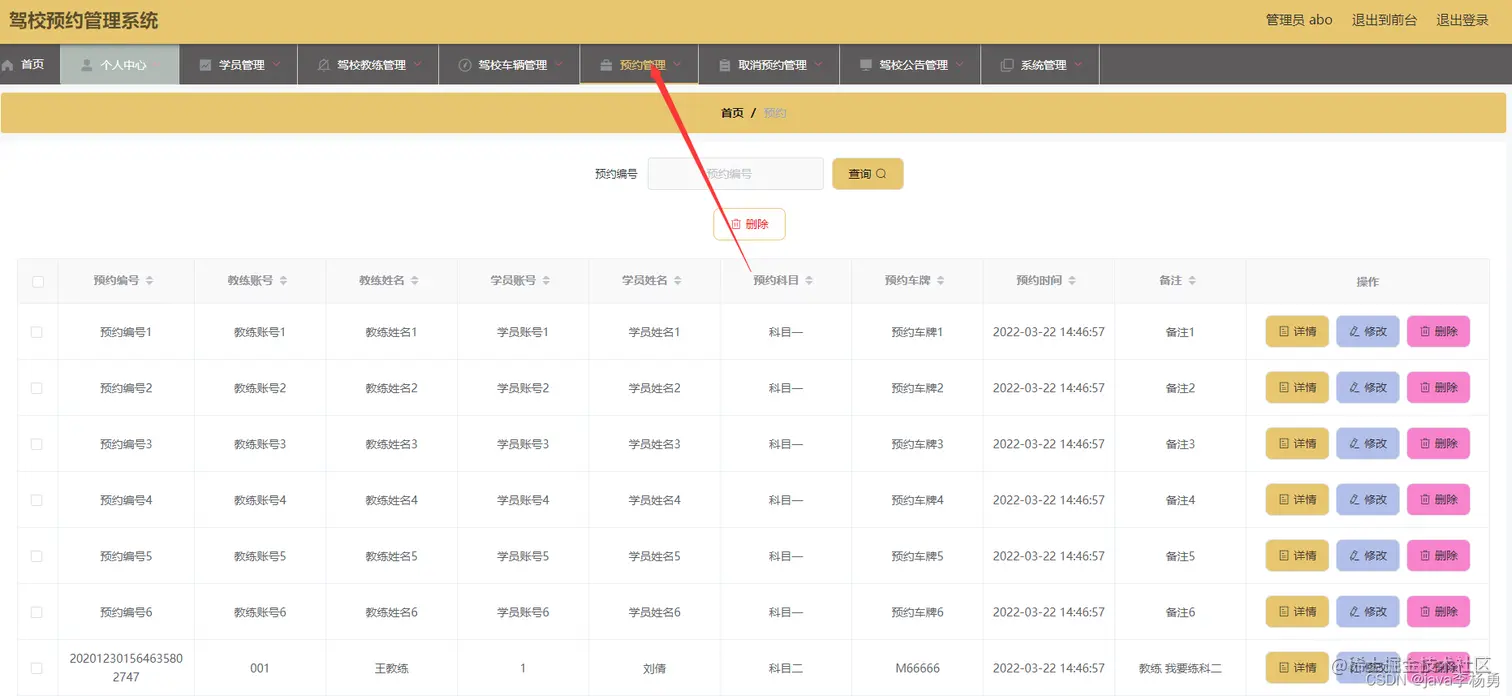Open 详情 for row 预约编号1

(1297, 332)
